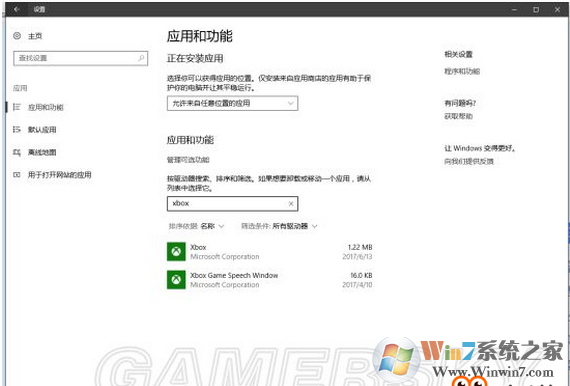Open 离线地图 settings page
Screen dimensions: 570x386
pos(42,152)
